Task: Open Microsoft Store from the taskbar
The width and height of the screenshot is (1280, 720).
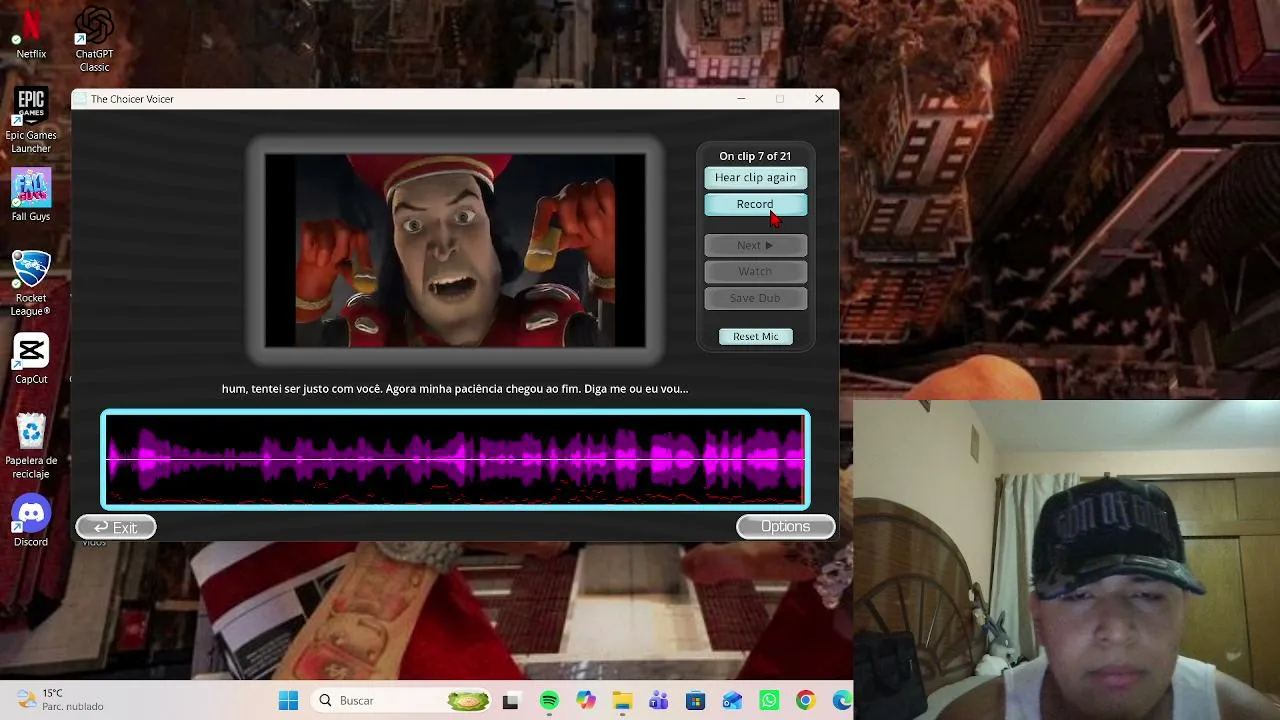Action: 695,701
